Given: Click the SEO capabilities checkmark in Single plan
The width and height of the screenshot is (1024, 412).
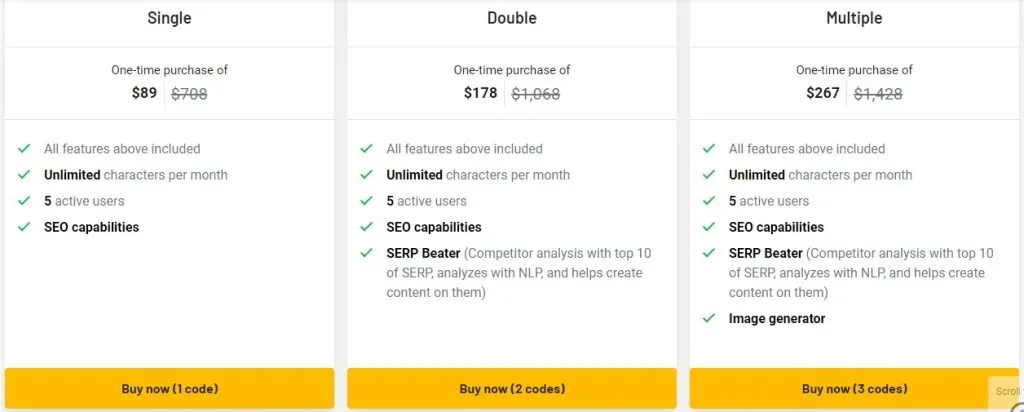Looking at the screenshot, I should coord(24,227).
